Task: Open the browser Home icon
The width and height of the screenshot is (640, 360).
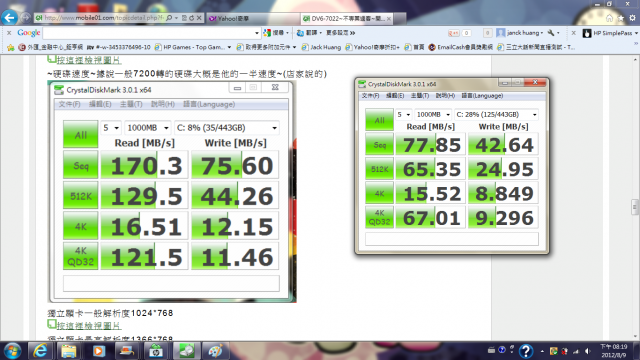Action: (609, 18)
